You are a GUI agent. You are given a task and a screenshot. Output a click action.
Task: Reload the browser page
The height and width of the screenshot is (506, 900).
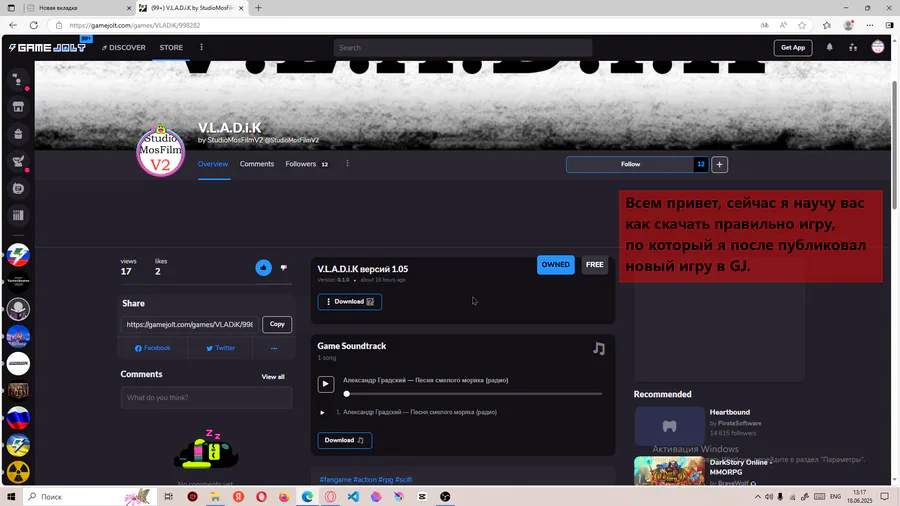(x=34, y=25)
